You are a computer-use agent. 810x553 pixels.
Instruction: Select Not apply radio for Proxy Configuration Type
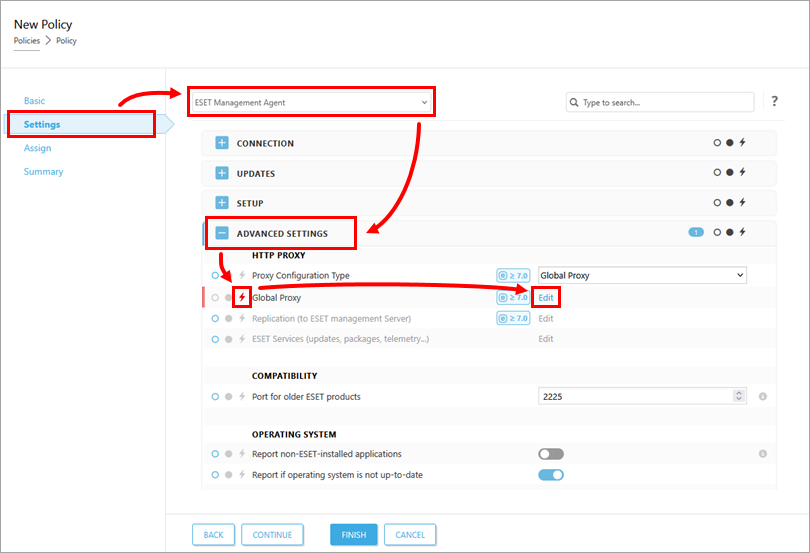coord(215,275)
